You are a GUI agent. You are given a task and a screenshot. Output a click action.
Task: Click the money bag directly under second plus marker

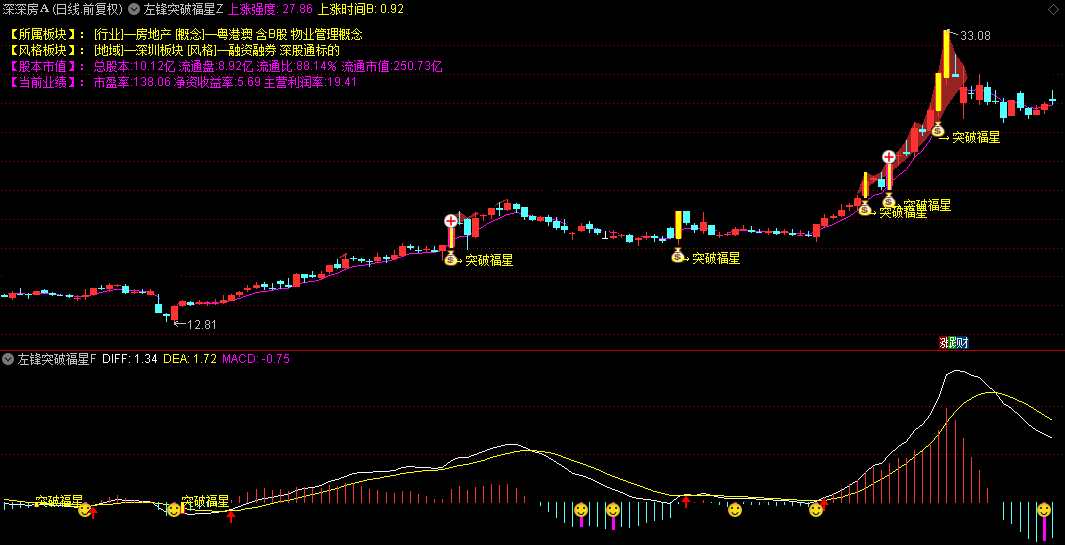(x=888, y=200)
